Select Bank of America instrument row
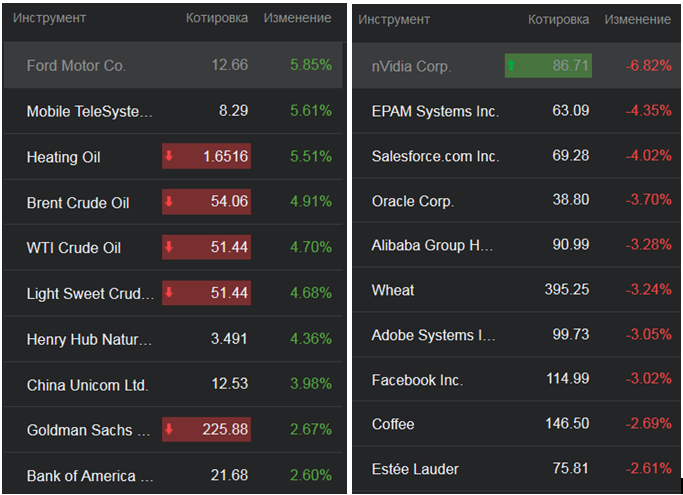Screen dimensions: 683x495 (90, 476)
